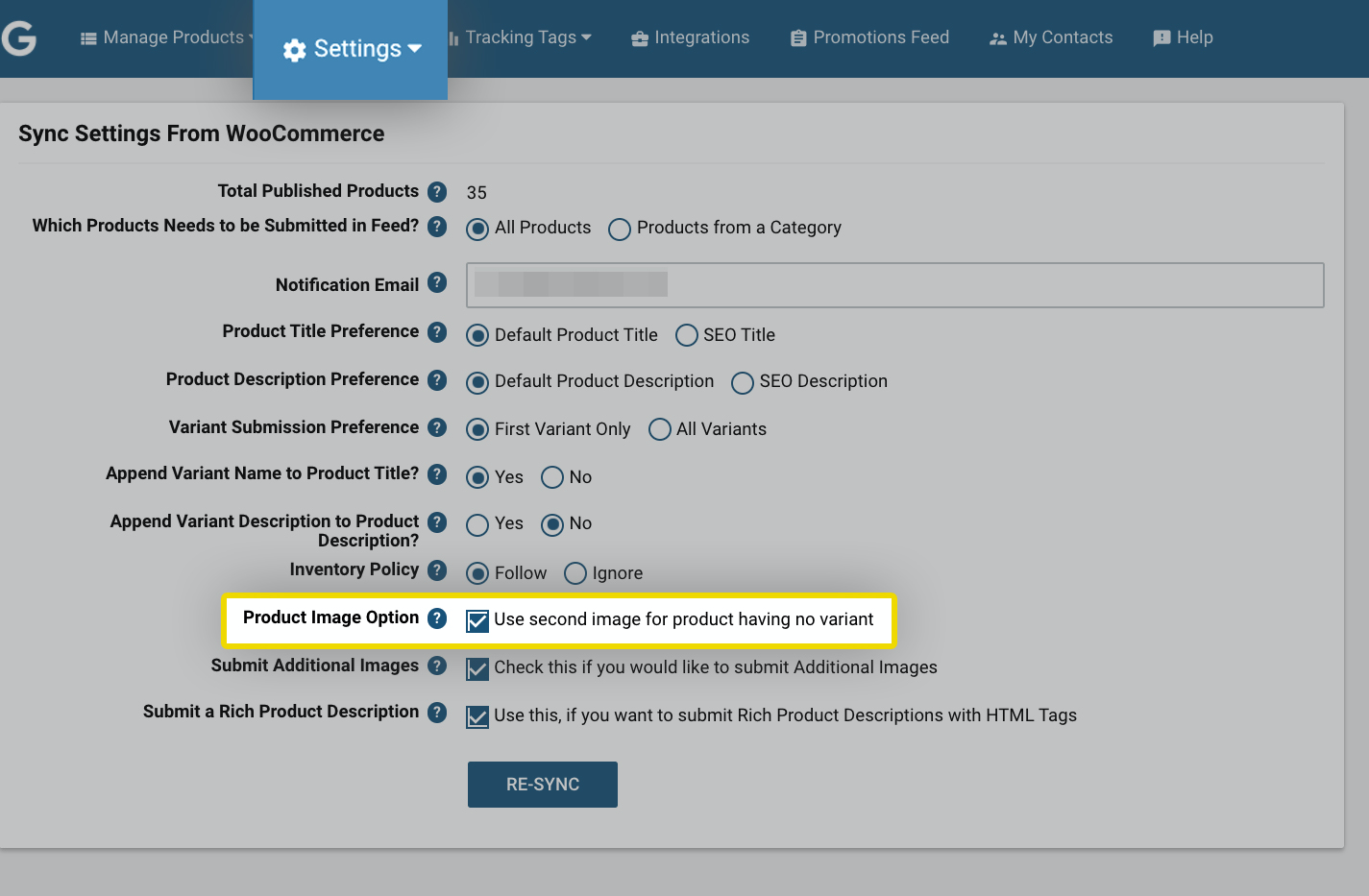Open My Contacts menu item
1369x896 pixels.
tap(1051, 37)
